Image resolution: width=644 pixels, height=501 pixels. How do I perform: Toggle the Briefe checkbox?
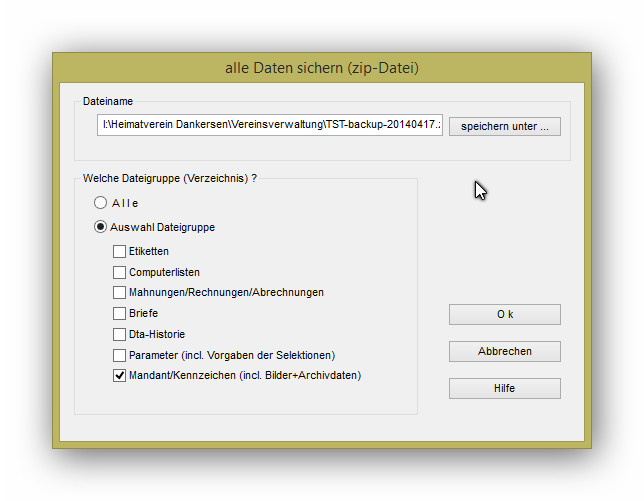(120, 314)
